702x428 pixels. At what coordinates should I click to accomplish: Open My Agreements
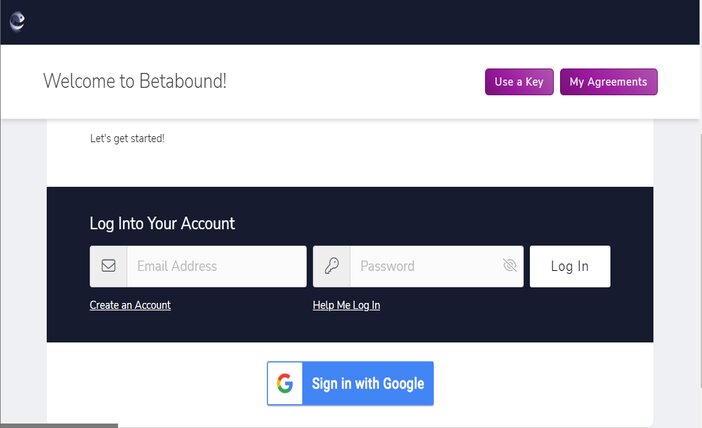click(608, 82)
